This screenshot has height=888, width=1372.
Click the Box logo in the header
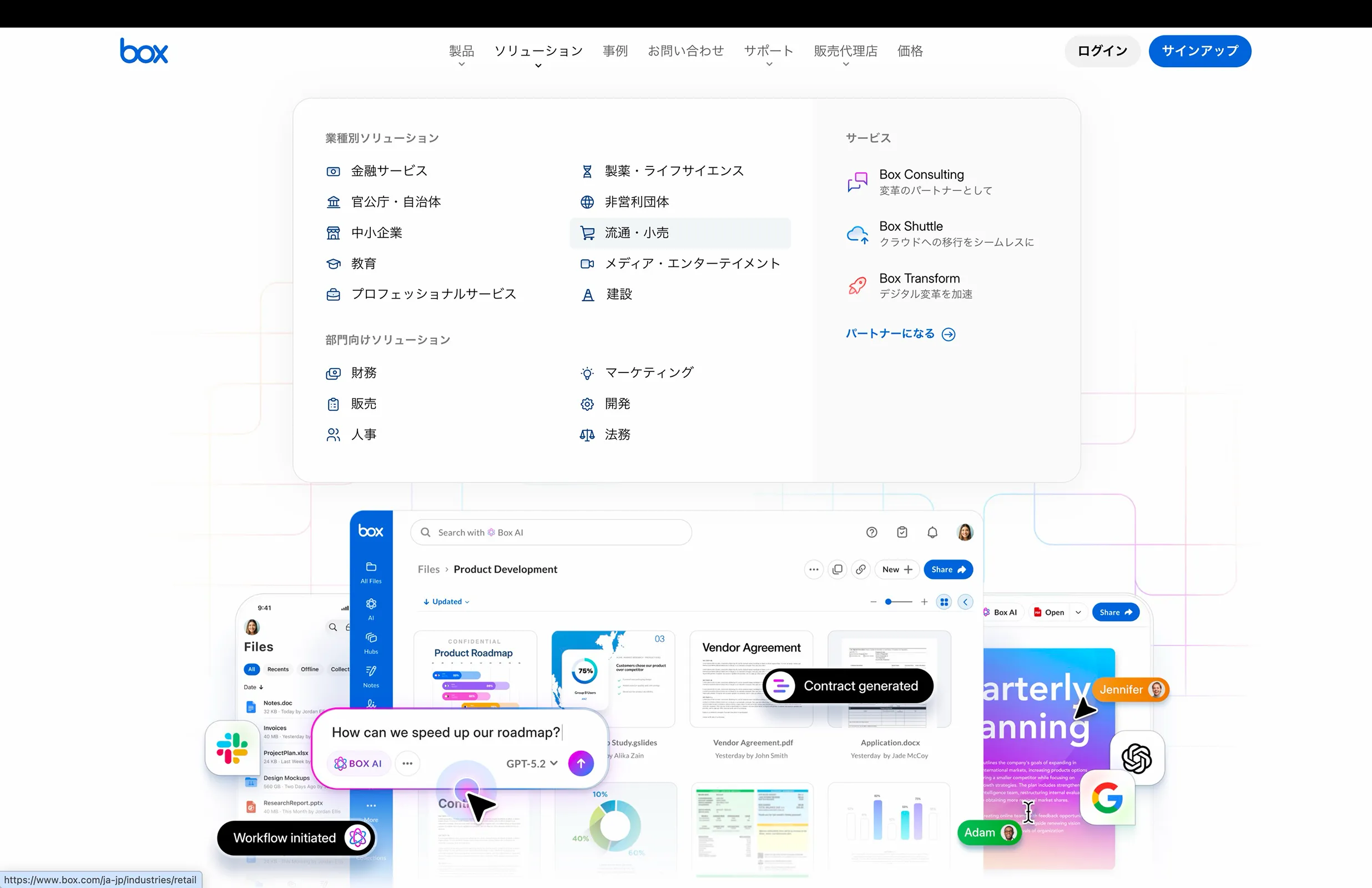pyautogui.click(x=144, y=51)
